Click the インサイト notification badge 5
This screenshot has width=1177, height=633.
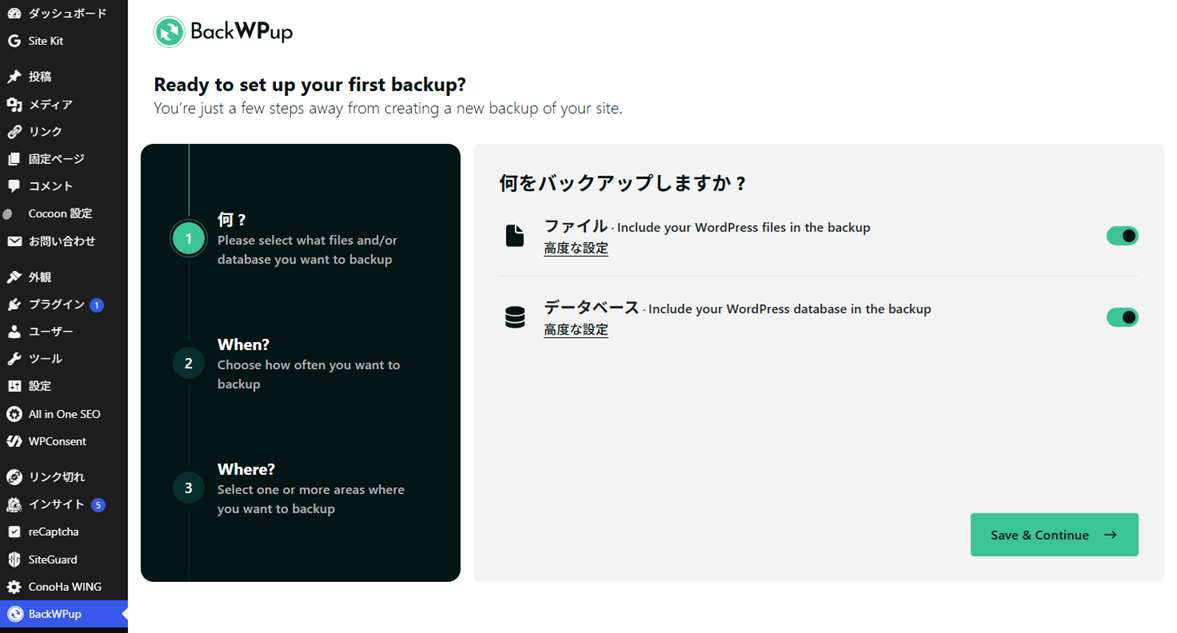pyautogui.click(x=98, y=505)
